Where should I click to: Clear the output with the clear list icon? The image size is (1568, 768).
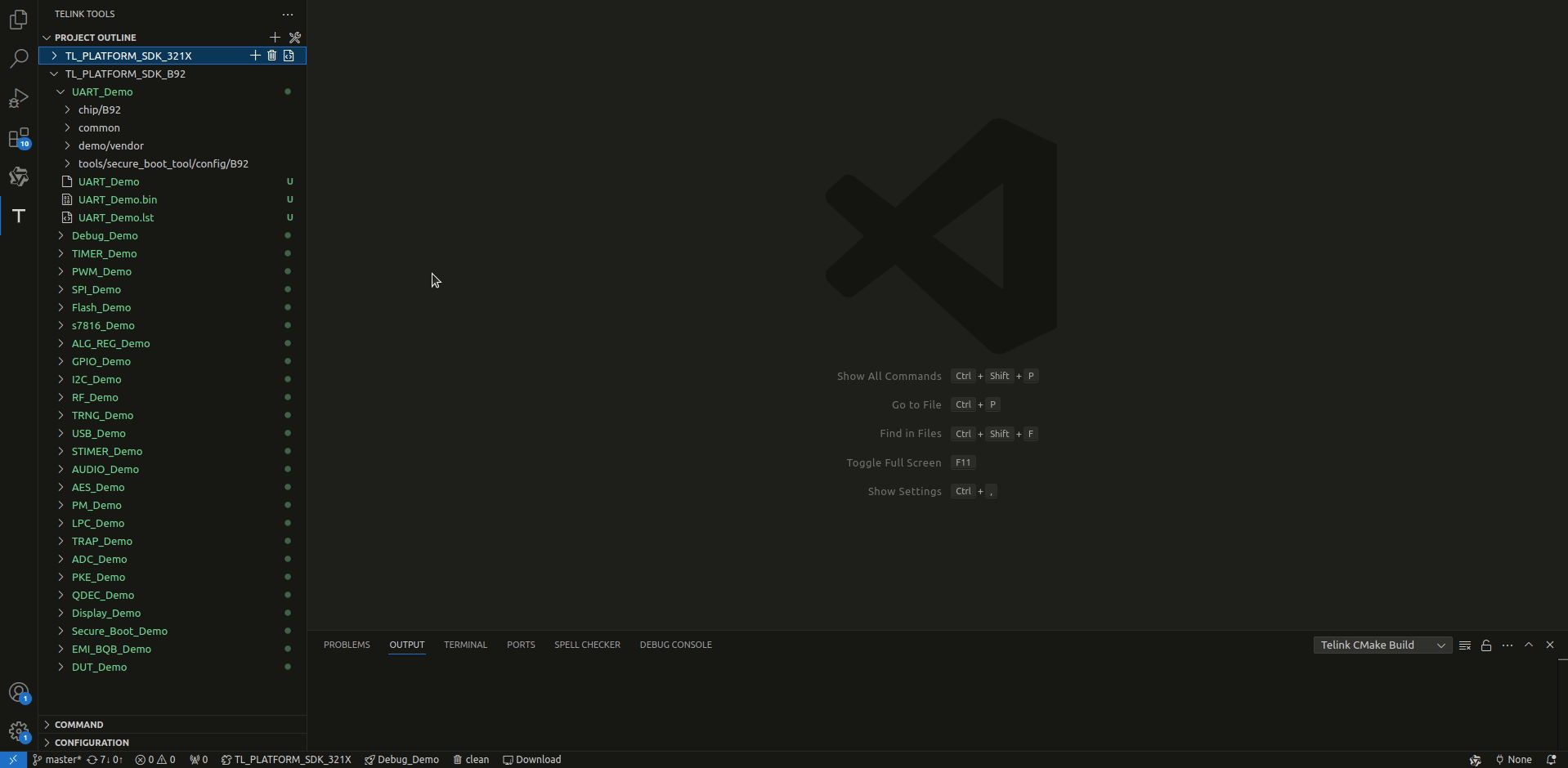[1465, 645]
